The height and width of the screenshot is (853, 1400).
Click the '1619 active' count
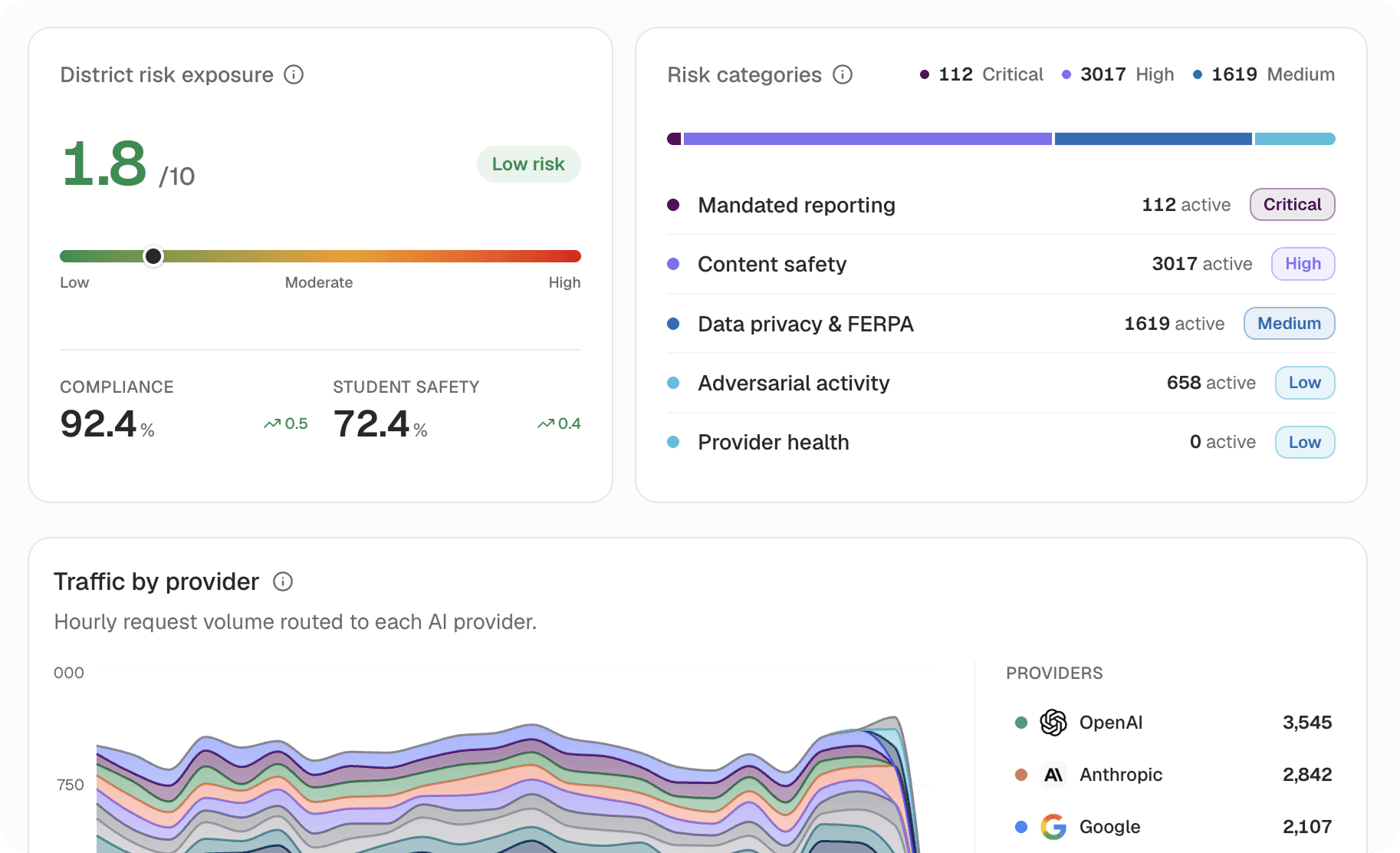point(1175,324)
